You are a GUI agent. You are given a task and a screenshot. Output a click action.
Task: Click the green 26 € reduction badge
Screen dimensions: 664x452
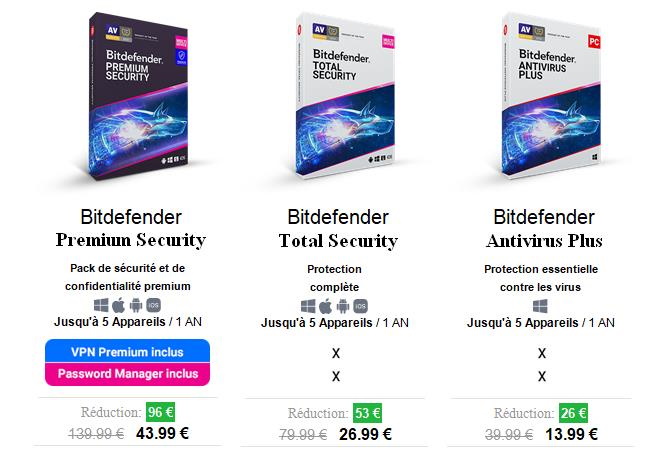[573, 413]
